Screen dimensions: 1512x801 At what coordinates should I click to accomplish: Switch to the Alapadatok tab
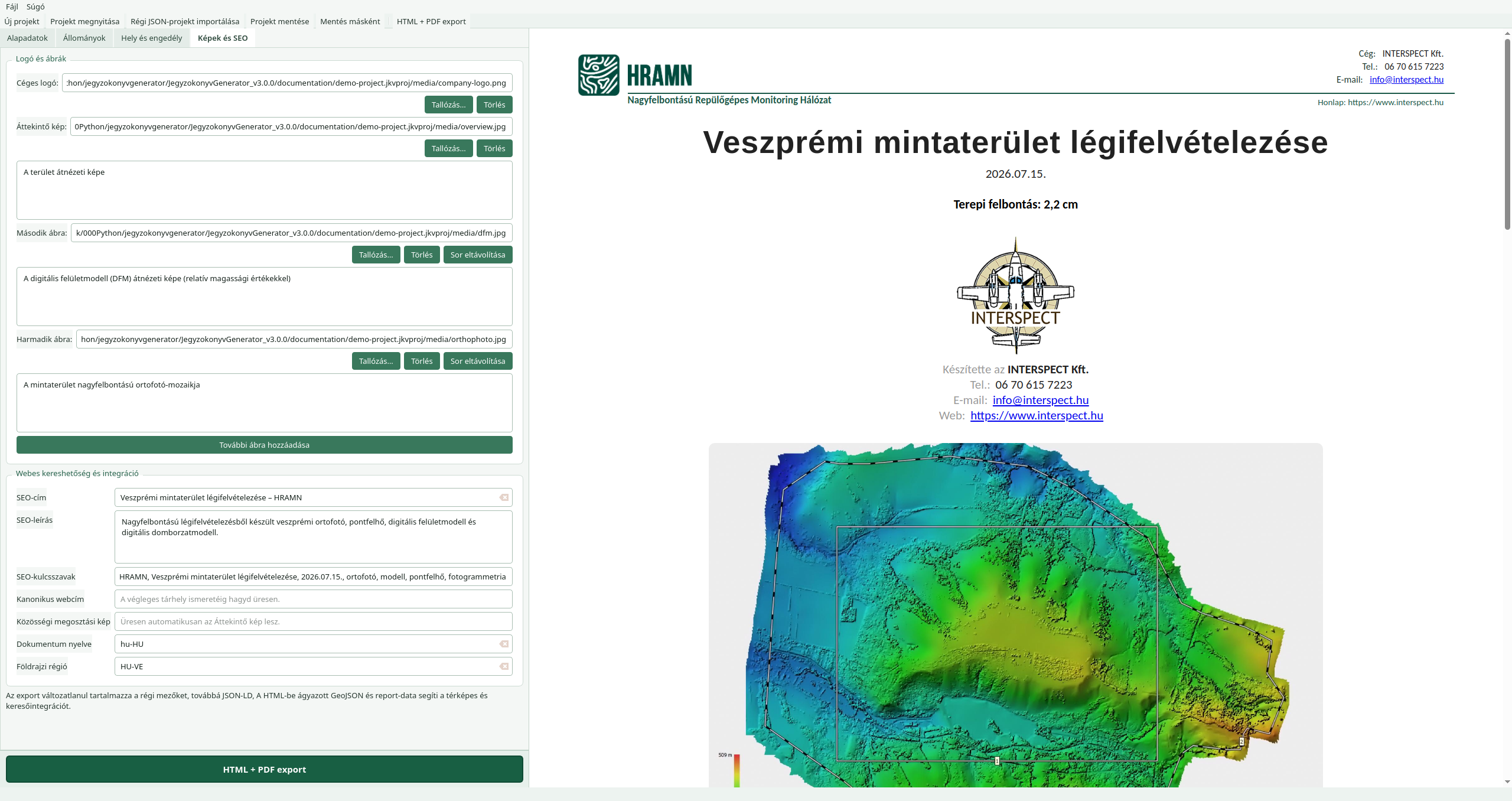[x=27, y=38]
